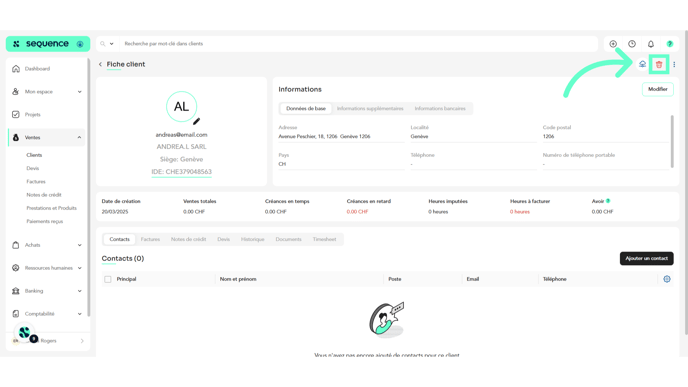Click the Mon espace person icon
The image size is (688, 387).
tap(16, 91)
